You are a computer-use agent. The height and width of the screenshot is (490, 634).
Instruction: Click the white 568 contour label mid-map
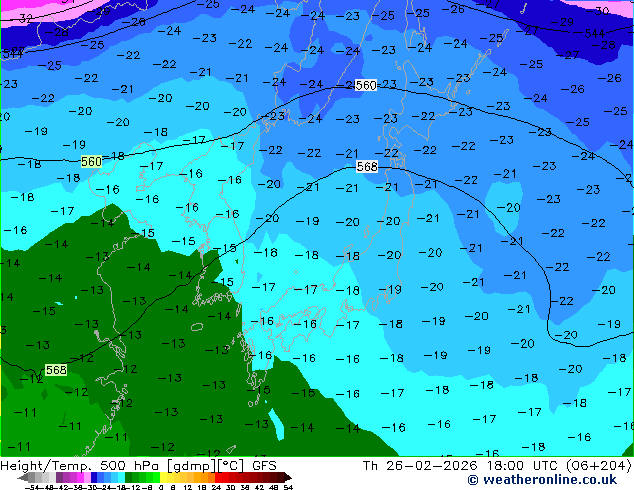(367, 167)
